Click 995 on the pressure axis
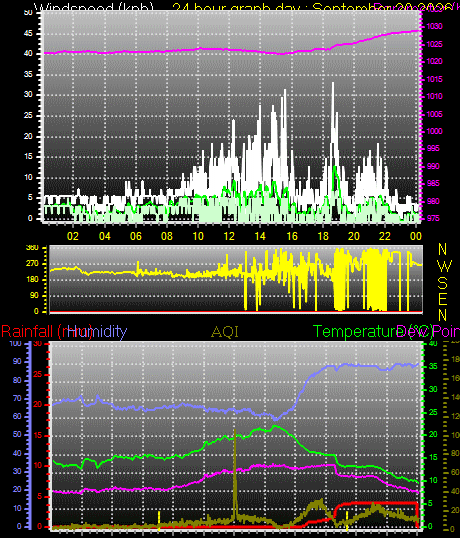This screenshot has width=460, height=538. pos(433,149)
